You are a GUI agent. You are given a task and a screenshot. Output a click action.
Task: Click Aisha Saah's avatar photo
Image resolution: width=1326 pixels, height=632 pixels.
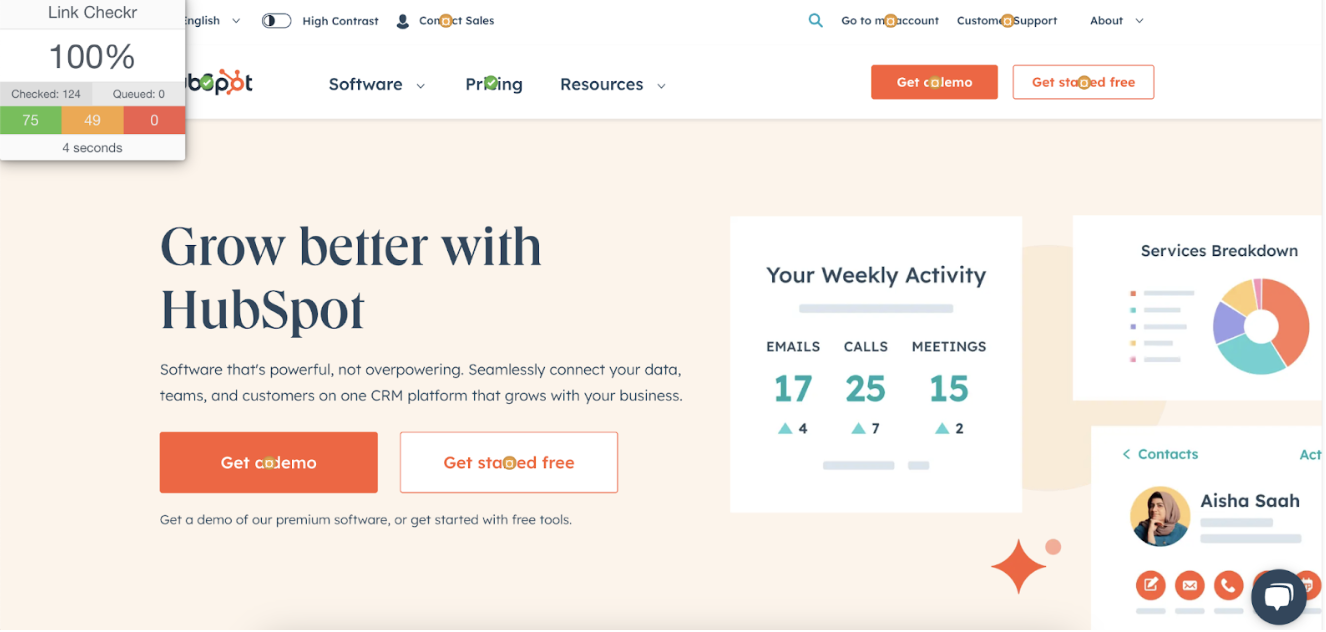pyautogui.click(x=1160, y=517)
